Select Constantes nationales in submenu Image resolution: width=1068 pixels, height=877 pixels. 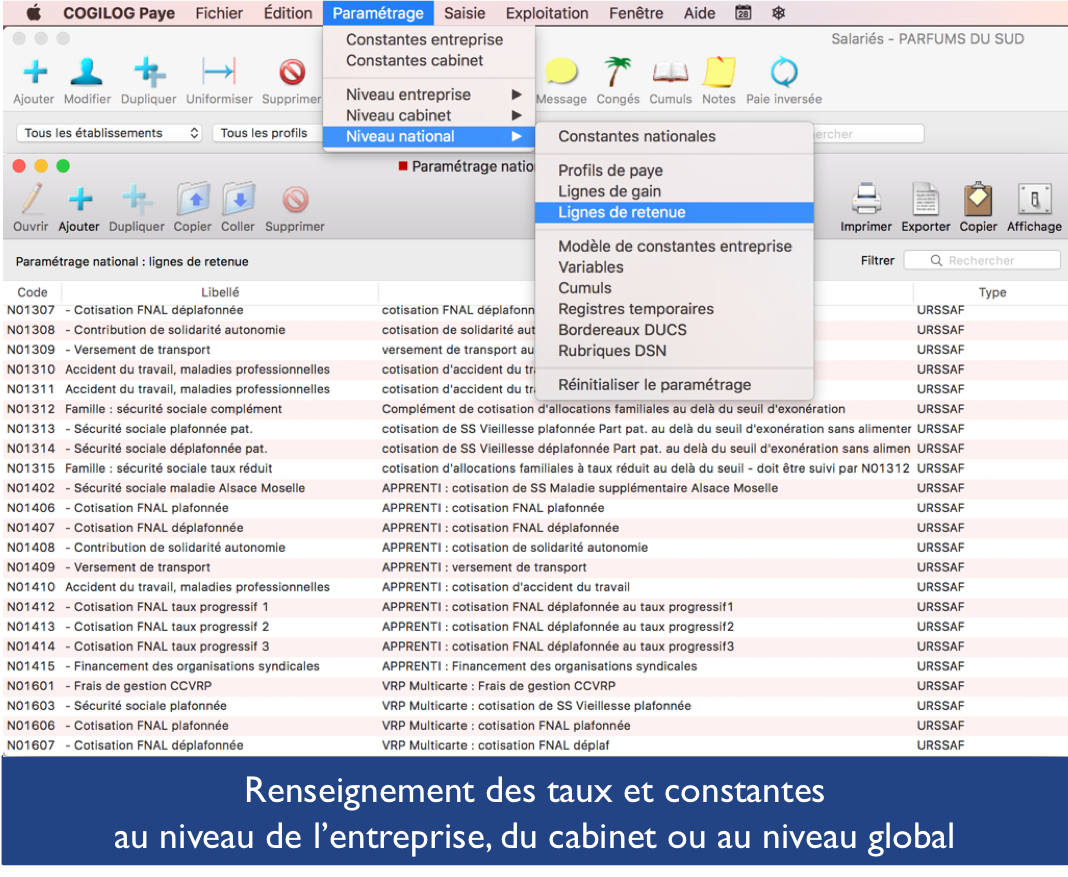(674, 136)
